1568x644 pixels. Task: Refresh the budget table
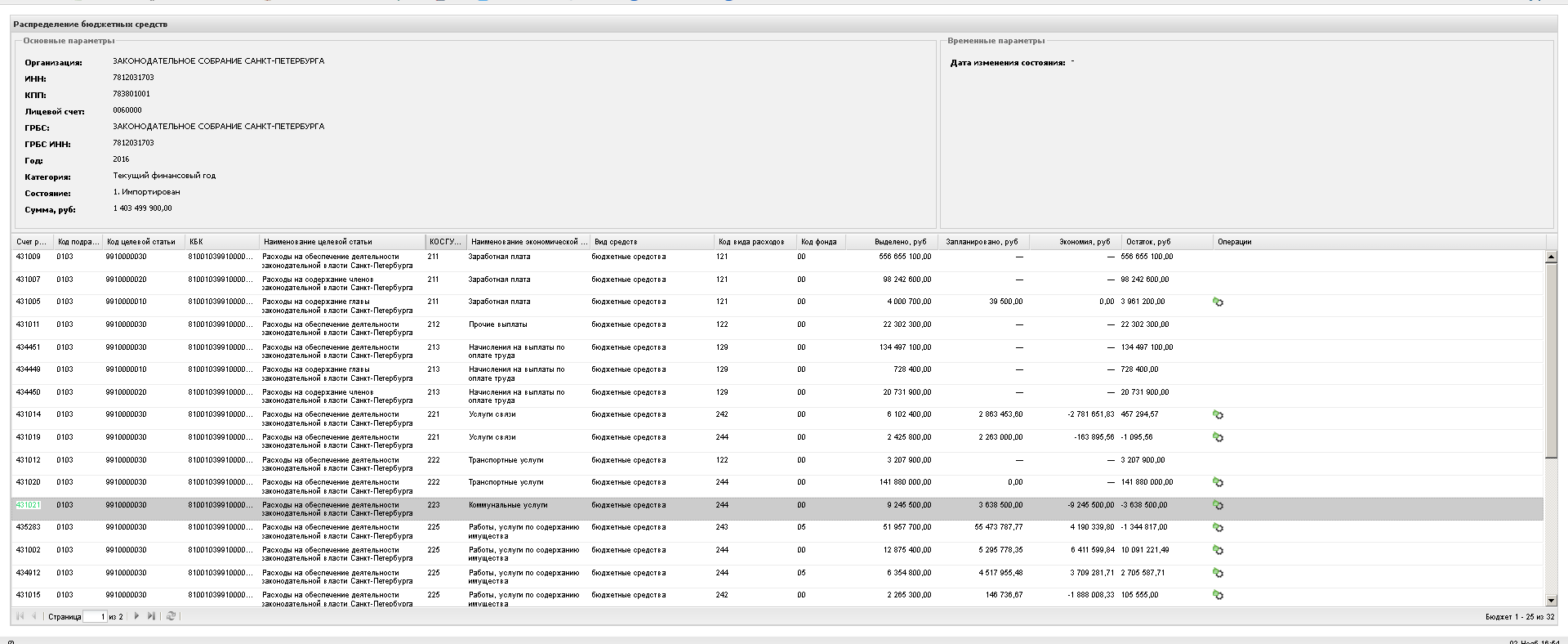point(171,616)
